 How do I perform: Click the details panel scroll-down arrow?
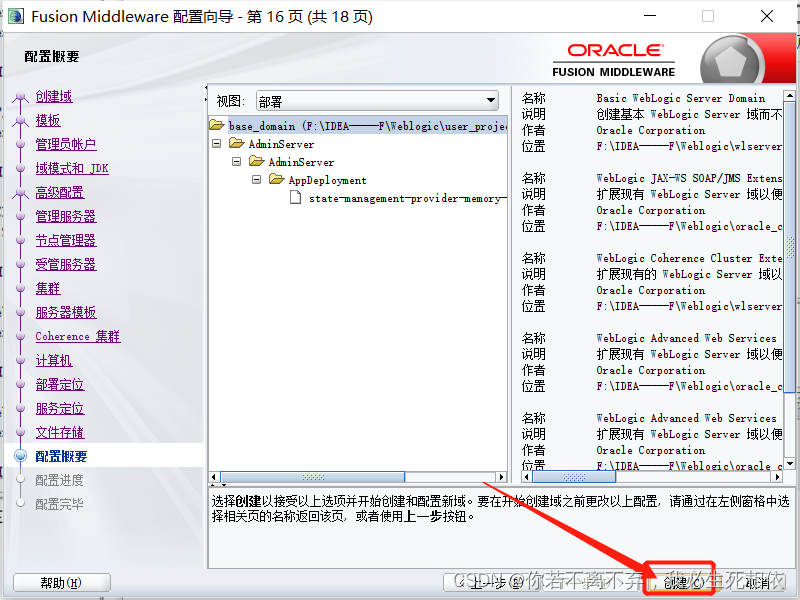(x=790, y=464)
